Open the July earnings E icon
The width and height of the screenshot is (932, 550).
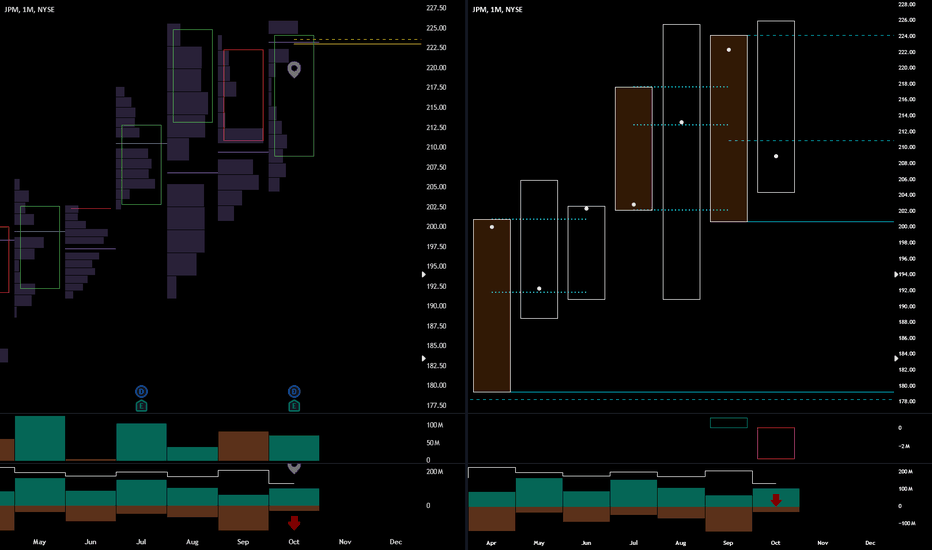(x=141, y=406)
